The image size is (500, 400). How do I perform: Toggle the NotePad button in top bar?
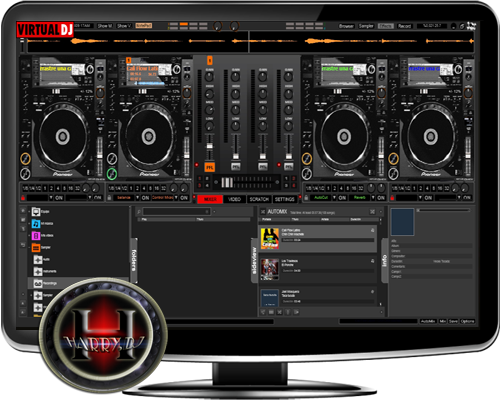(144, 26)
